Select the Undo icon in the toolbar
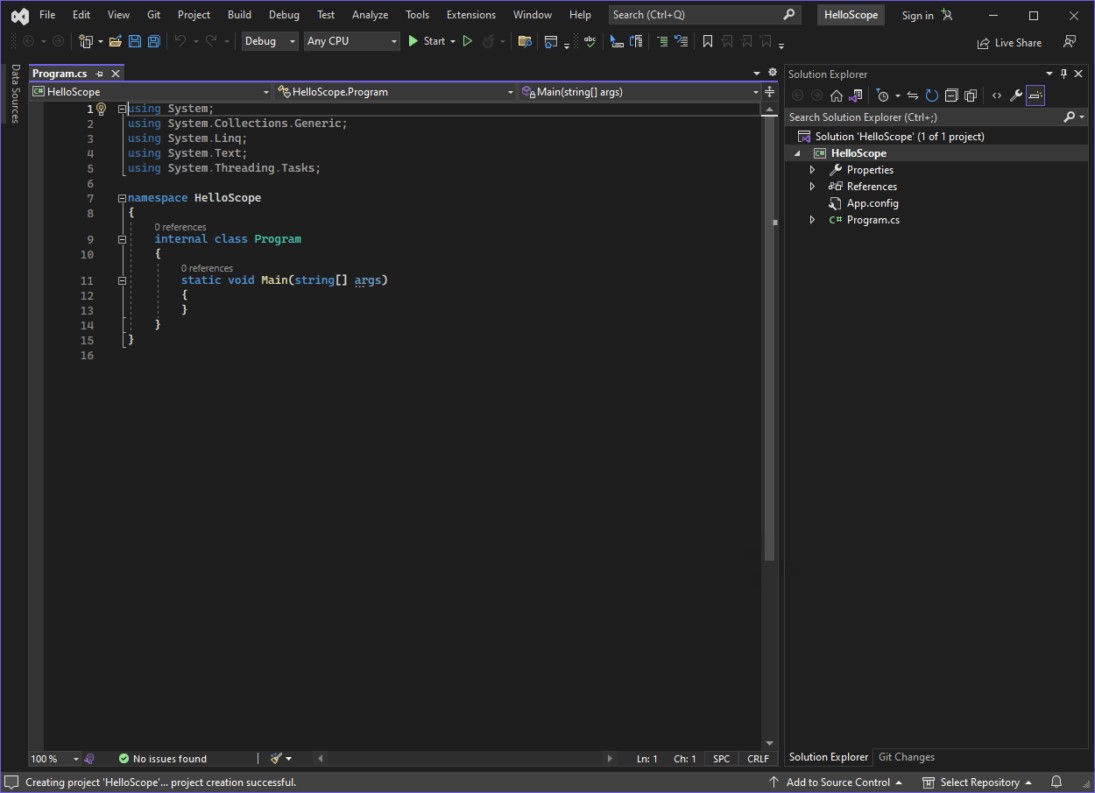The height and width of the screenshot is (793, 1095). 182,41
